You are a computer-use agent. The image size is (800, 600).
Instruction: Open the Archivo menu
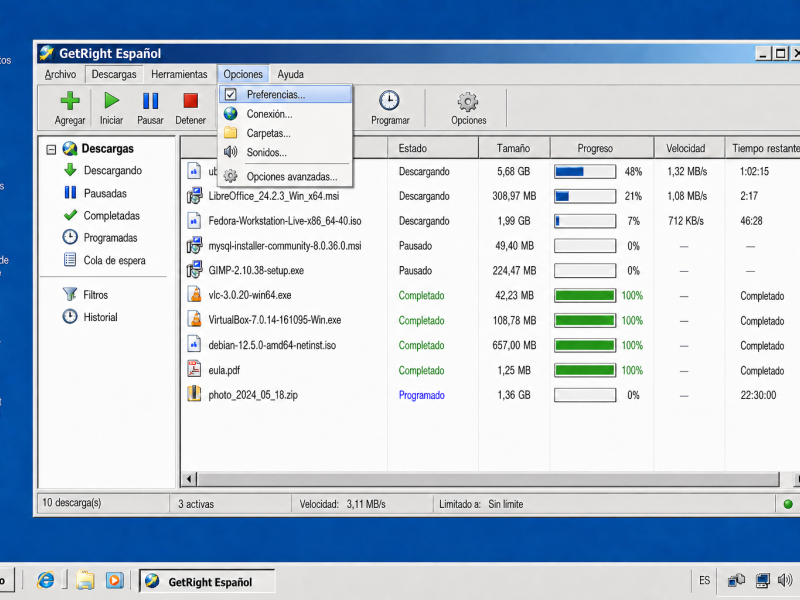click(60, 74)
